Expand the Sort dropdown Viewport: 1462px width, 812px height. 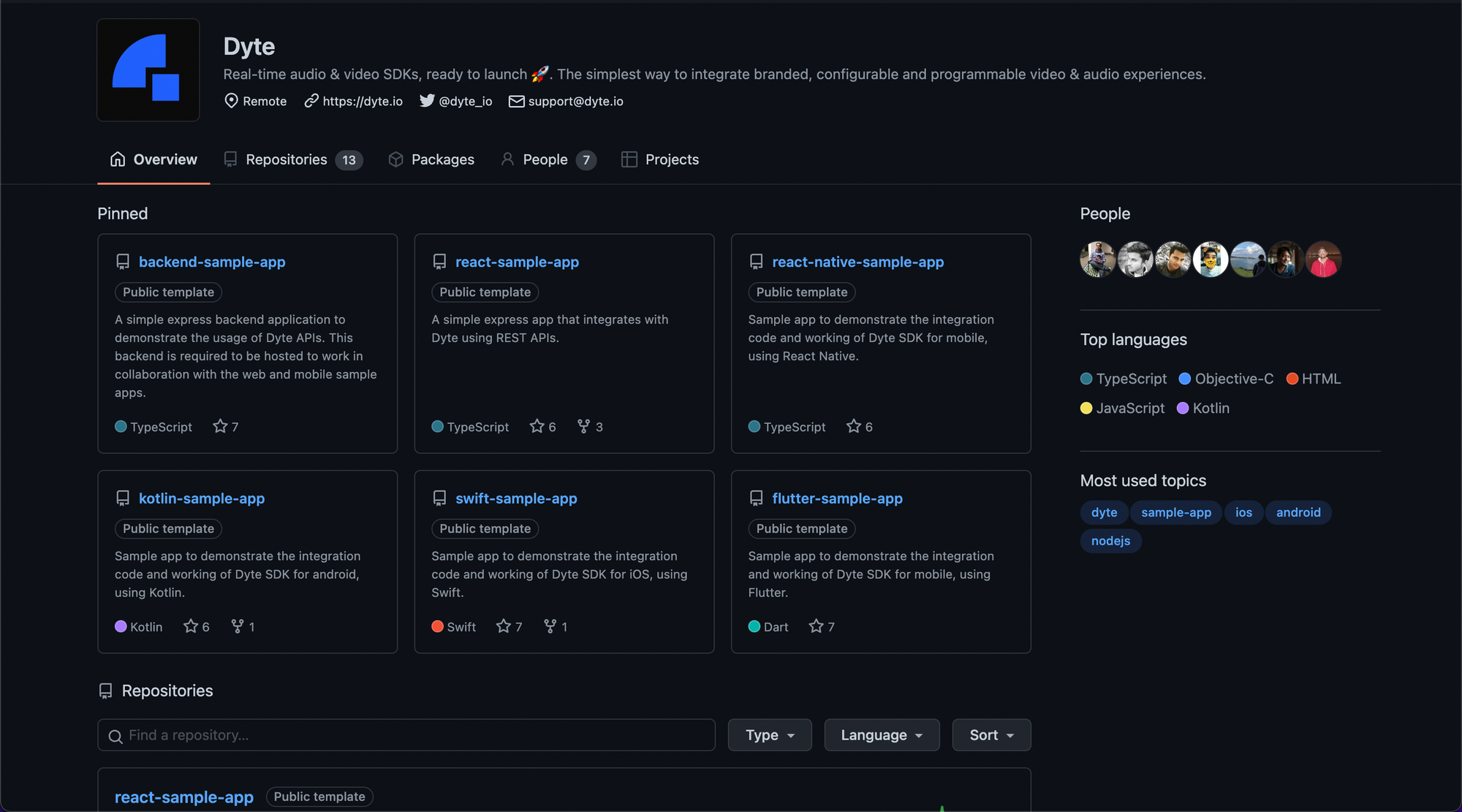coord(991,735)
